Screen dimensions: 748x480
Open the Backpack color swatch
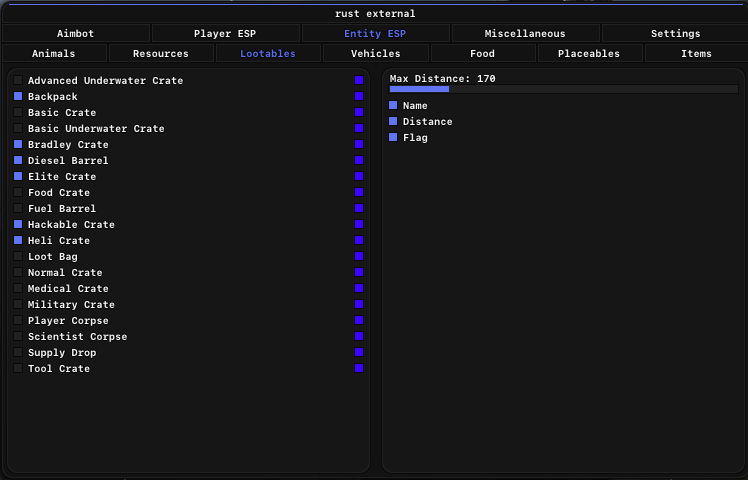(x=359, y=96)
